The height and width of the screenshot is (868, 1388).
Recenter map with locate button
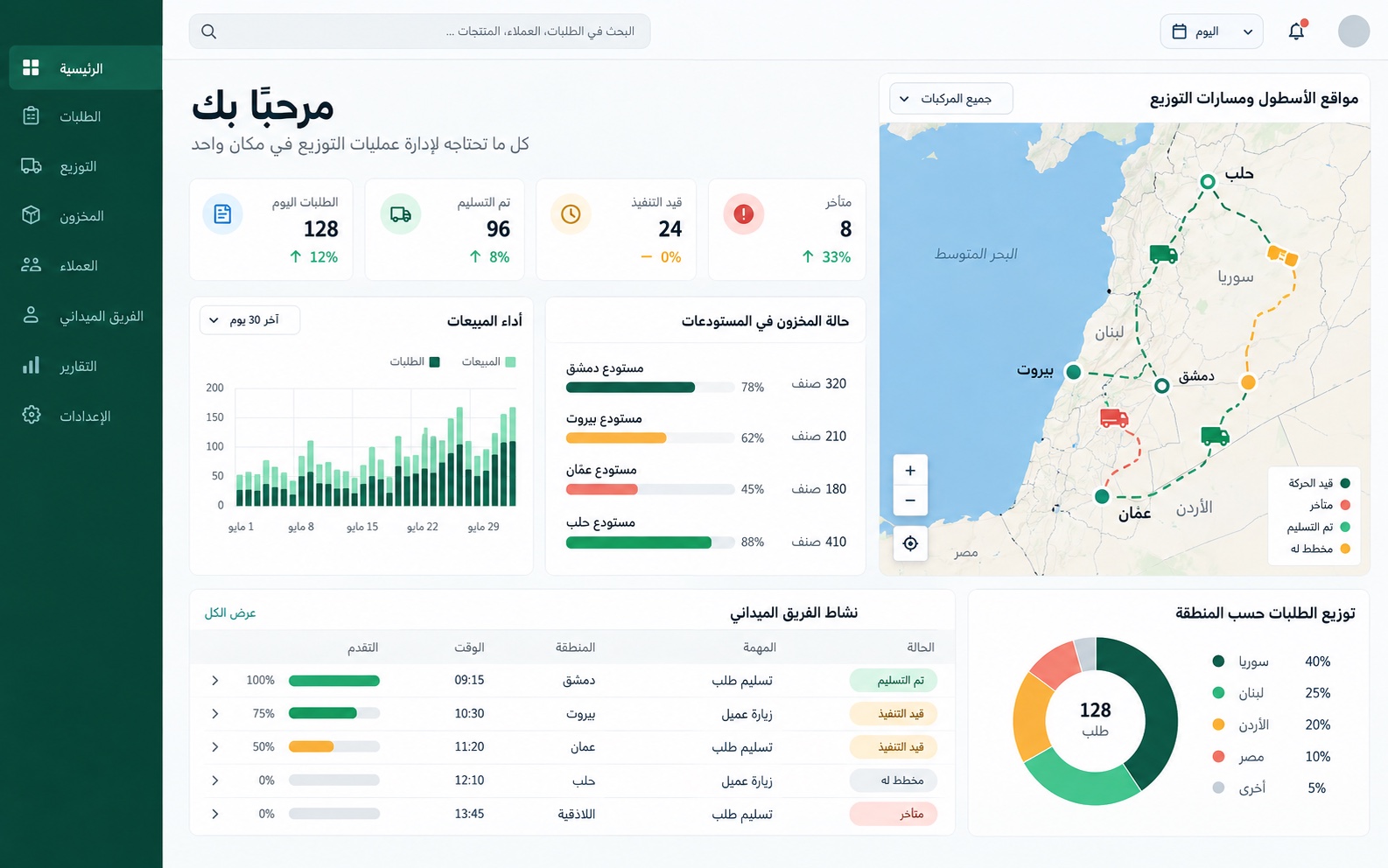pos(910,543)
